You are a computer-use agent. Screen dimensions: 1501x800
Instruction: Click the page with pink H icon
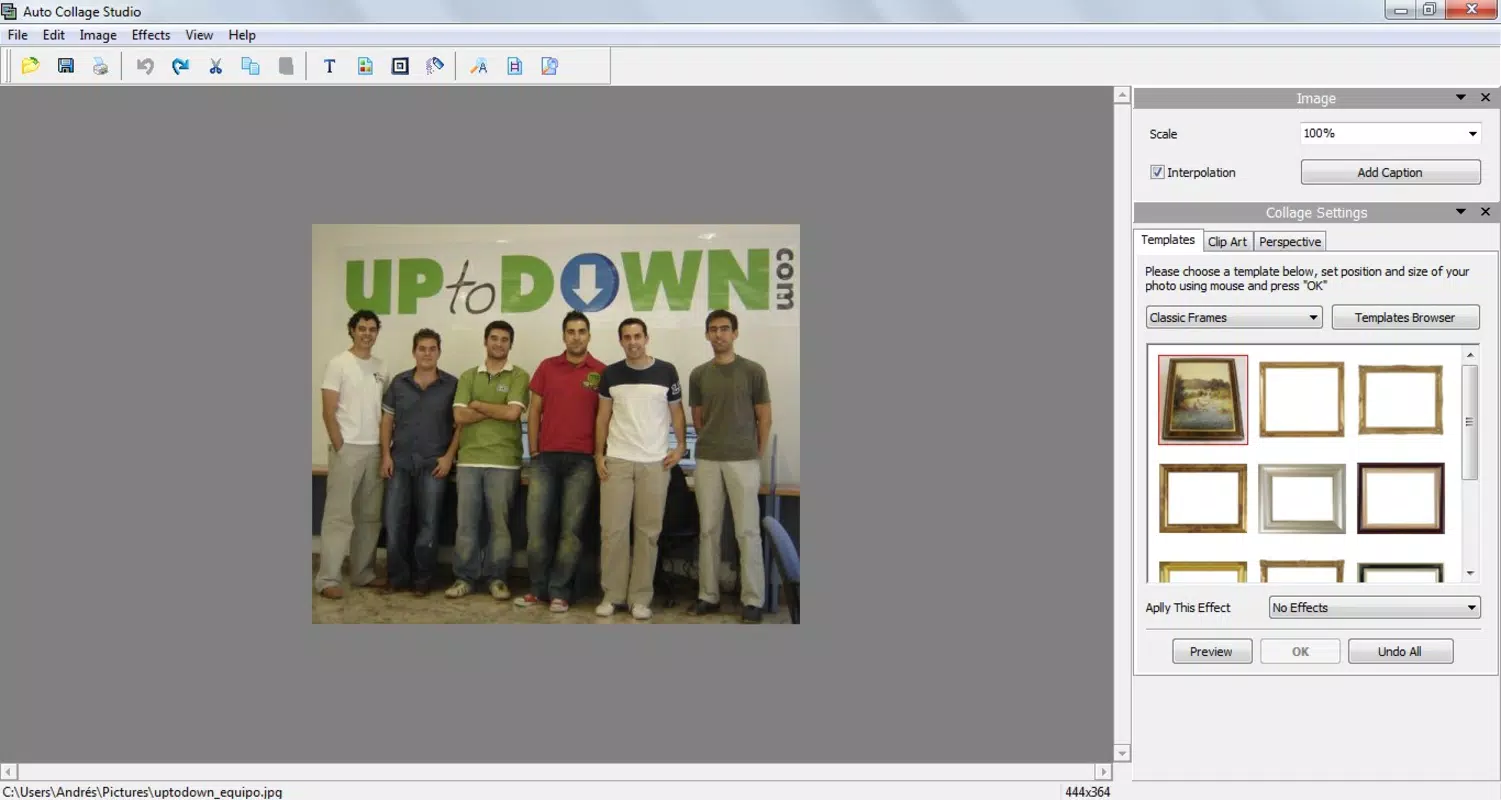coord(515,66)
